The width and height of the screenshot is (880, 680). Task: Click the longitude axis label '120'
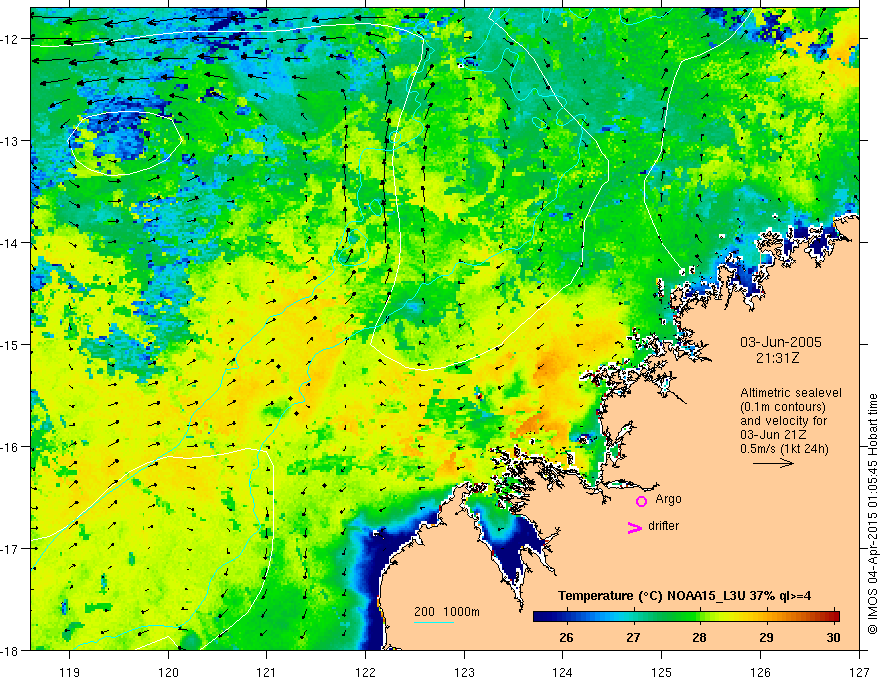168,672
